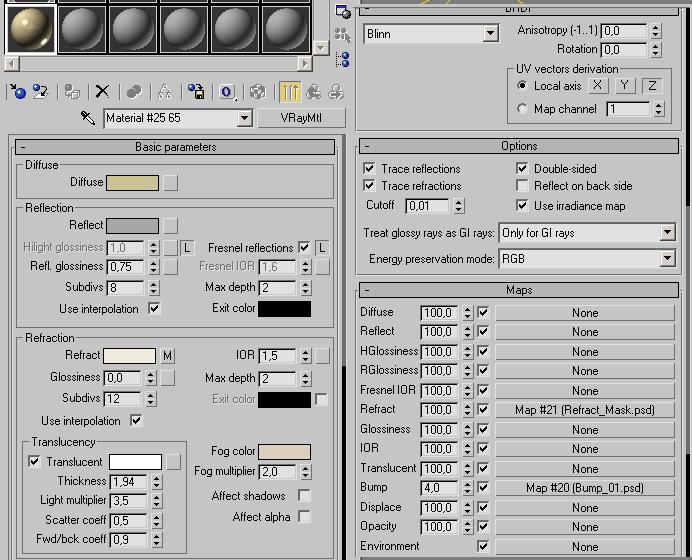Click the Diffuse color swatch
692x560 pixels.
click(x=132, y=183)
